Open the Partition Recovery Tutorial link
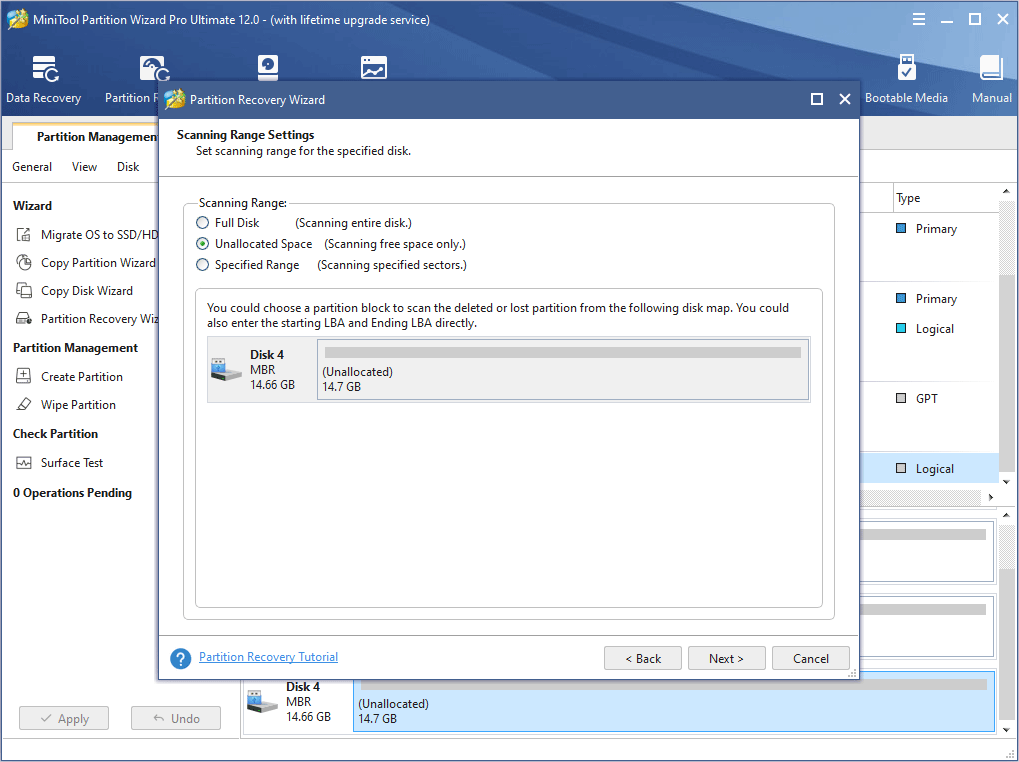 pyautogui.click(x=268, y=657)
